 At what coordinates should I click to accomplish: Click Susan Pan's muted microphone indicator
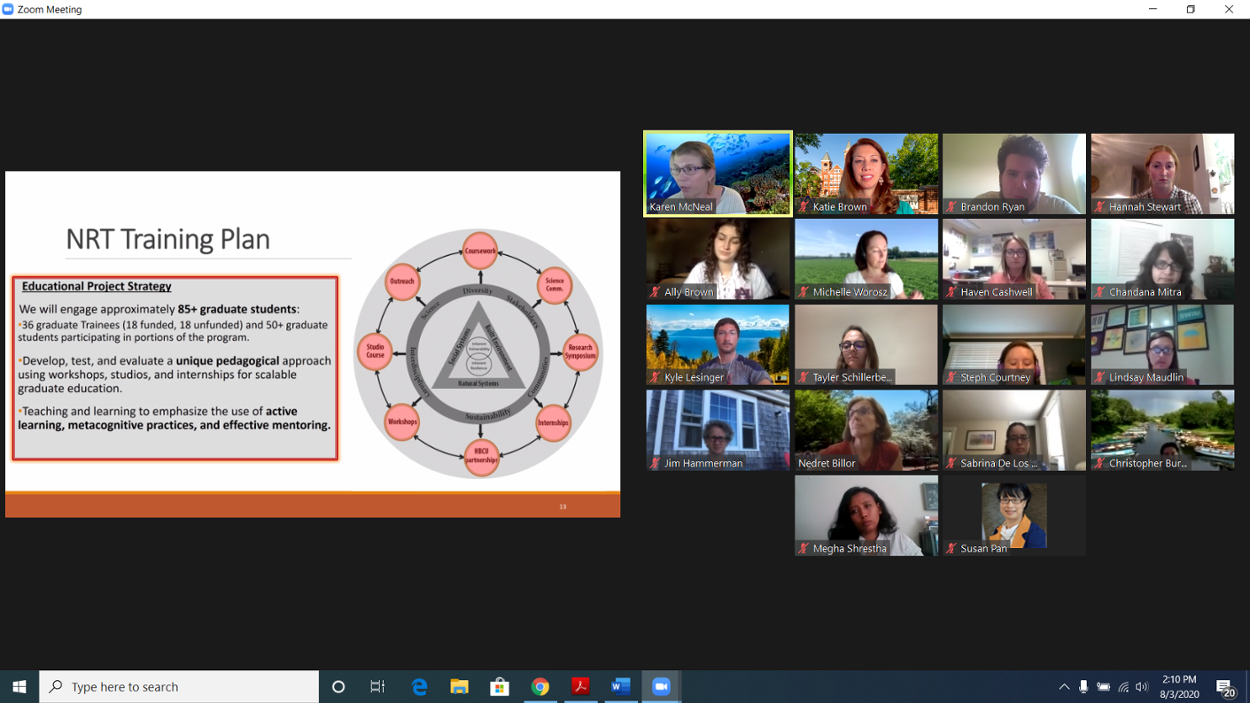click(x=952, y=549)
